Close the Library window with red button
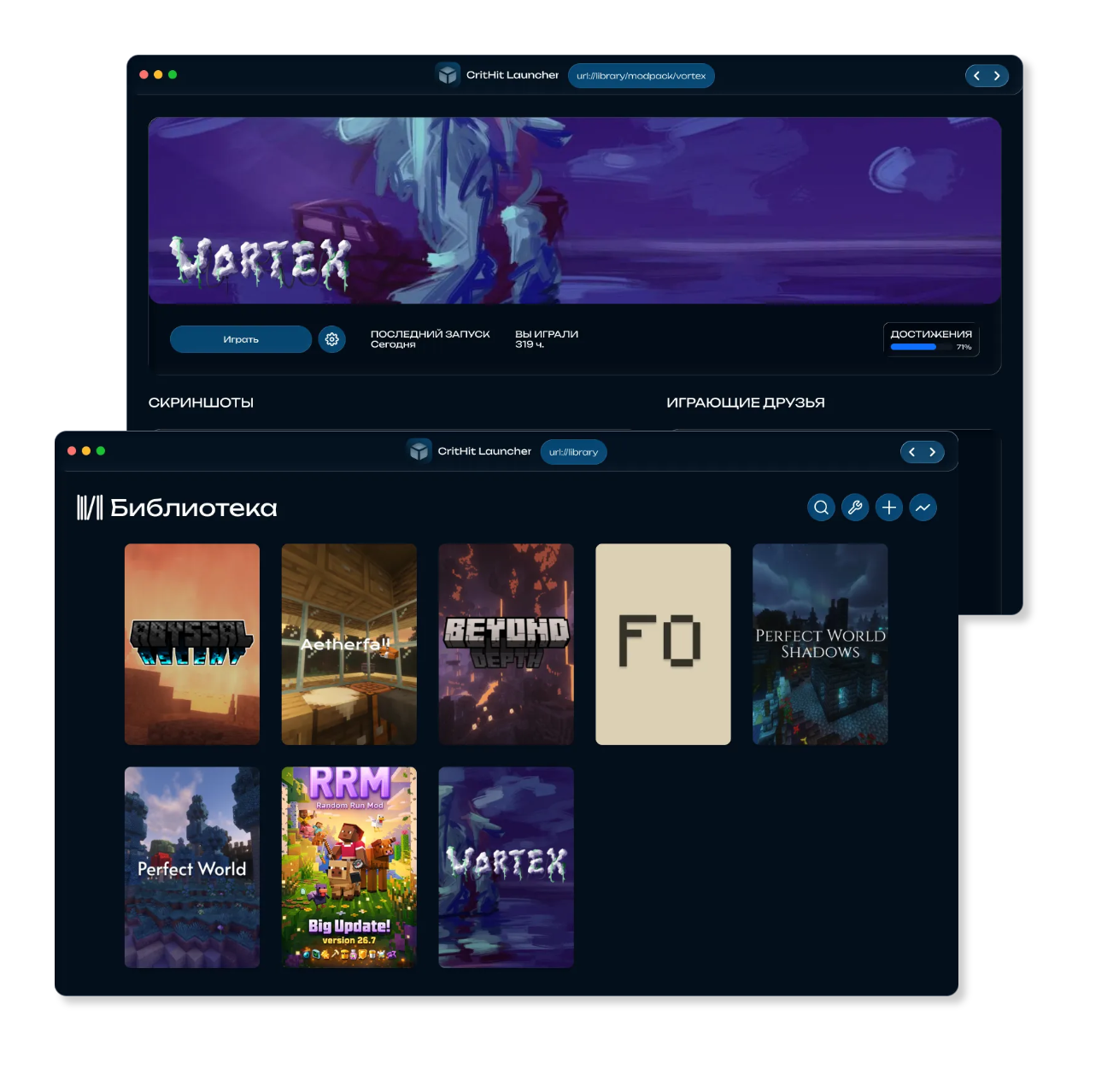 pyautogui.click(x=72, y=451)
